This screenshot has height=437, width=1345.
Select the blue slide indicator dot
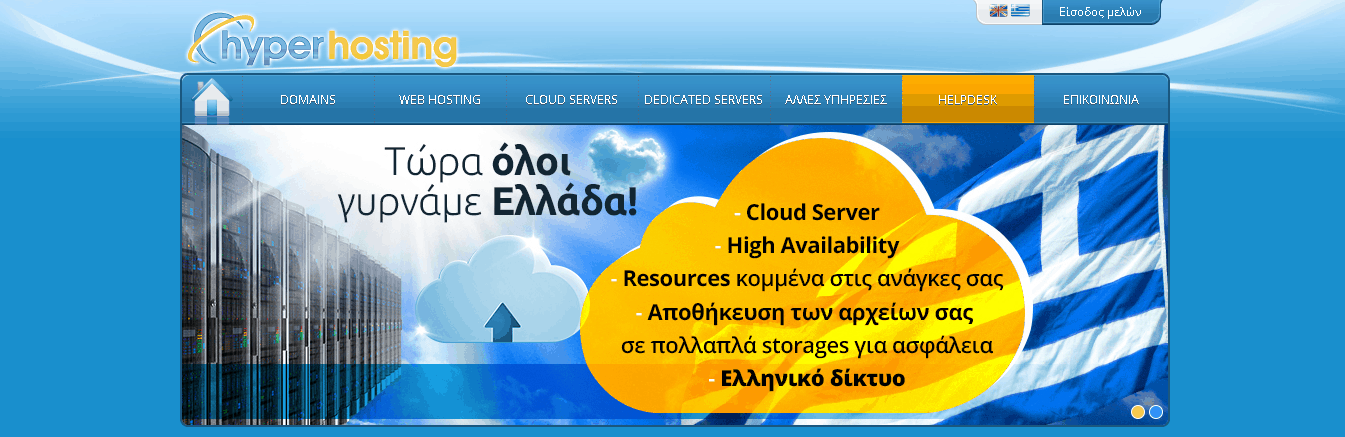tap(1156, 412)
